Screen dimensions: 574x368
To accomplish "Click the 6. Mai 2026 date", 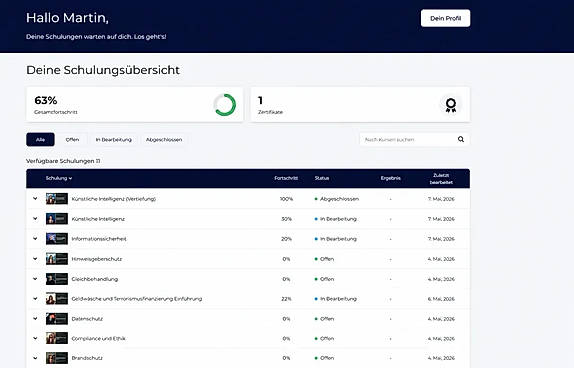I will 441,299.
